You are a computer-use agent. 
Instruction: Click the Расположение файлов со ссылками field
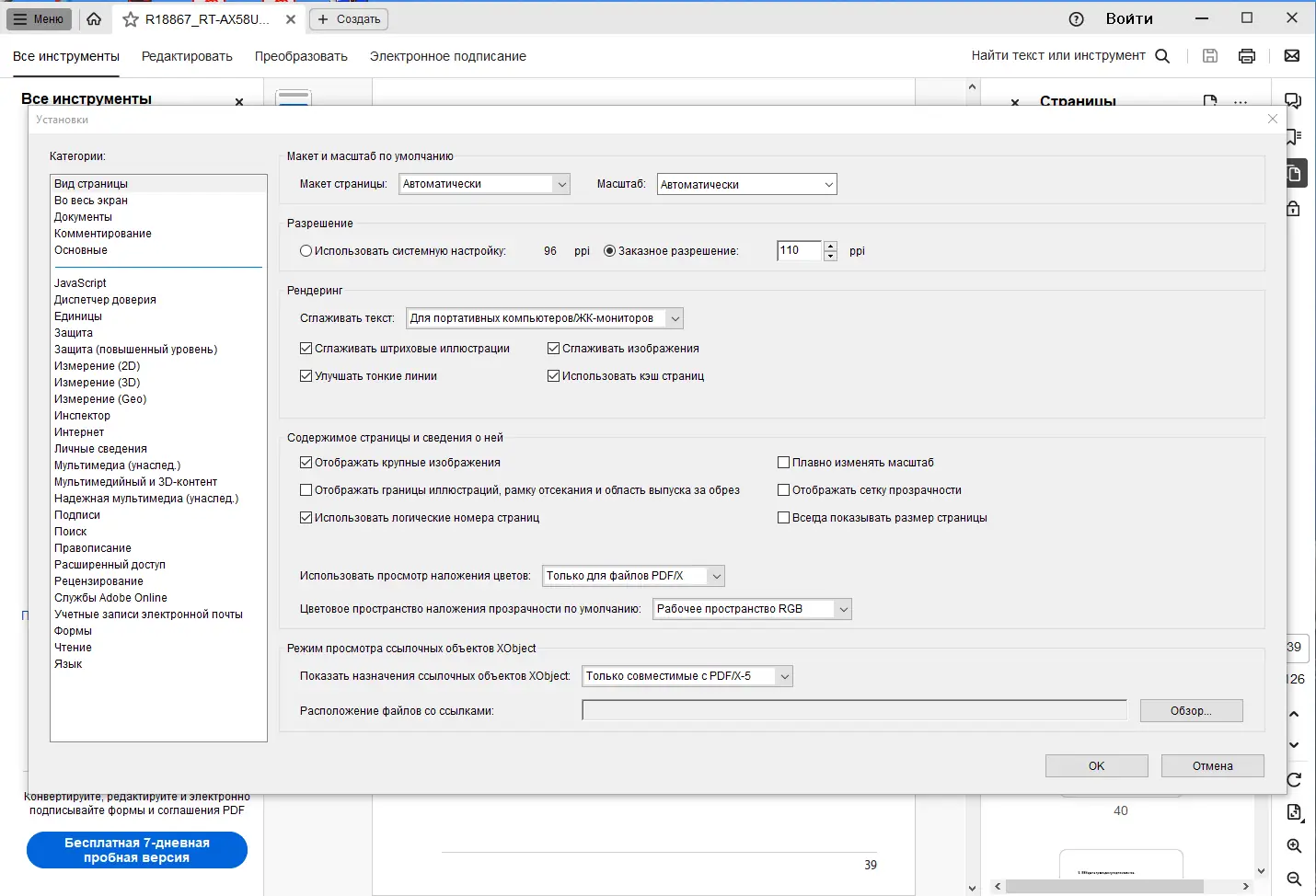tap(854, 710)
